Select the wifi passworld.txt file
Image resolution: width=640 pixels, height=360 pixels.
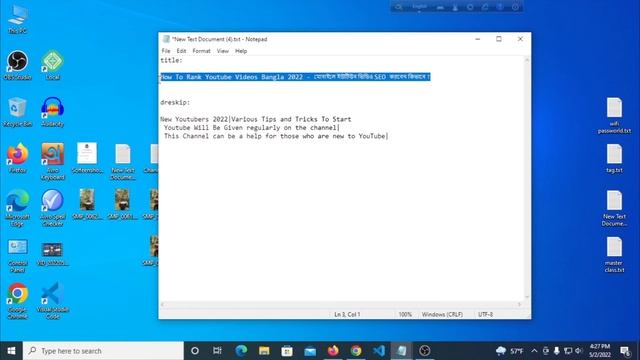tap(614, 115)
